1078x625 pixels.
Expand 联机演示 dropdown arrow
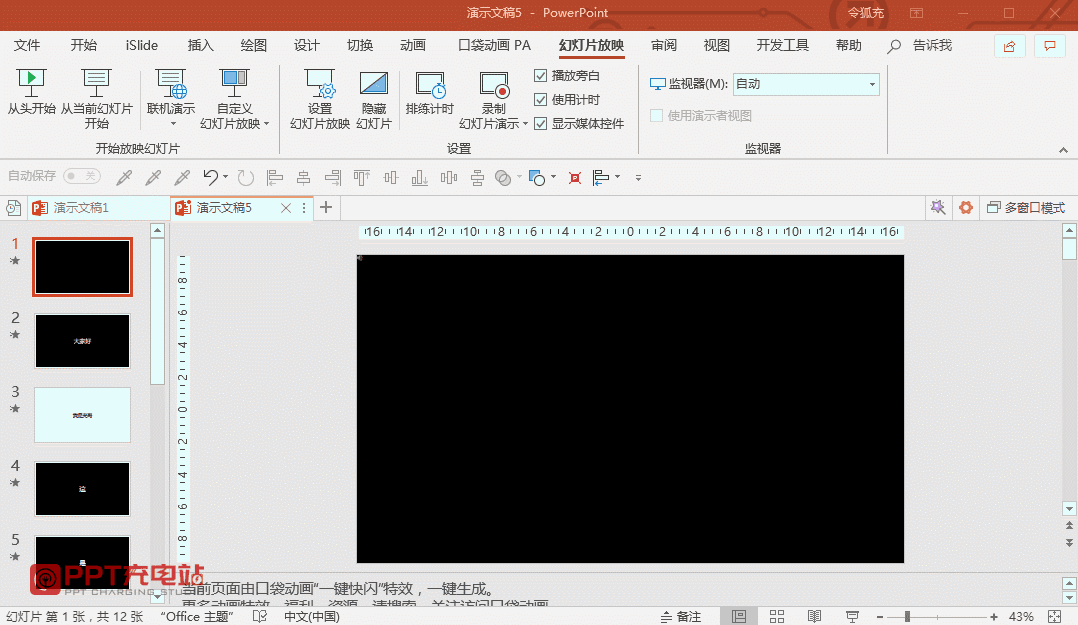(173, 124)
